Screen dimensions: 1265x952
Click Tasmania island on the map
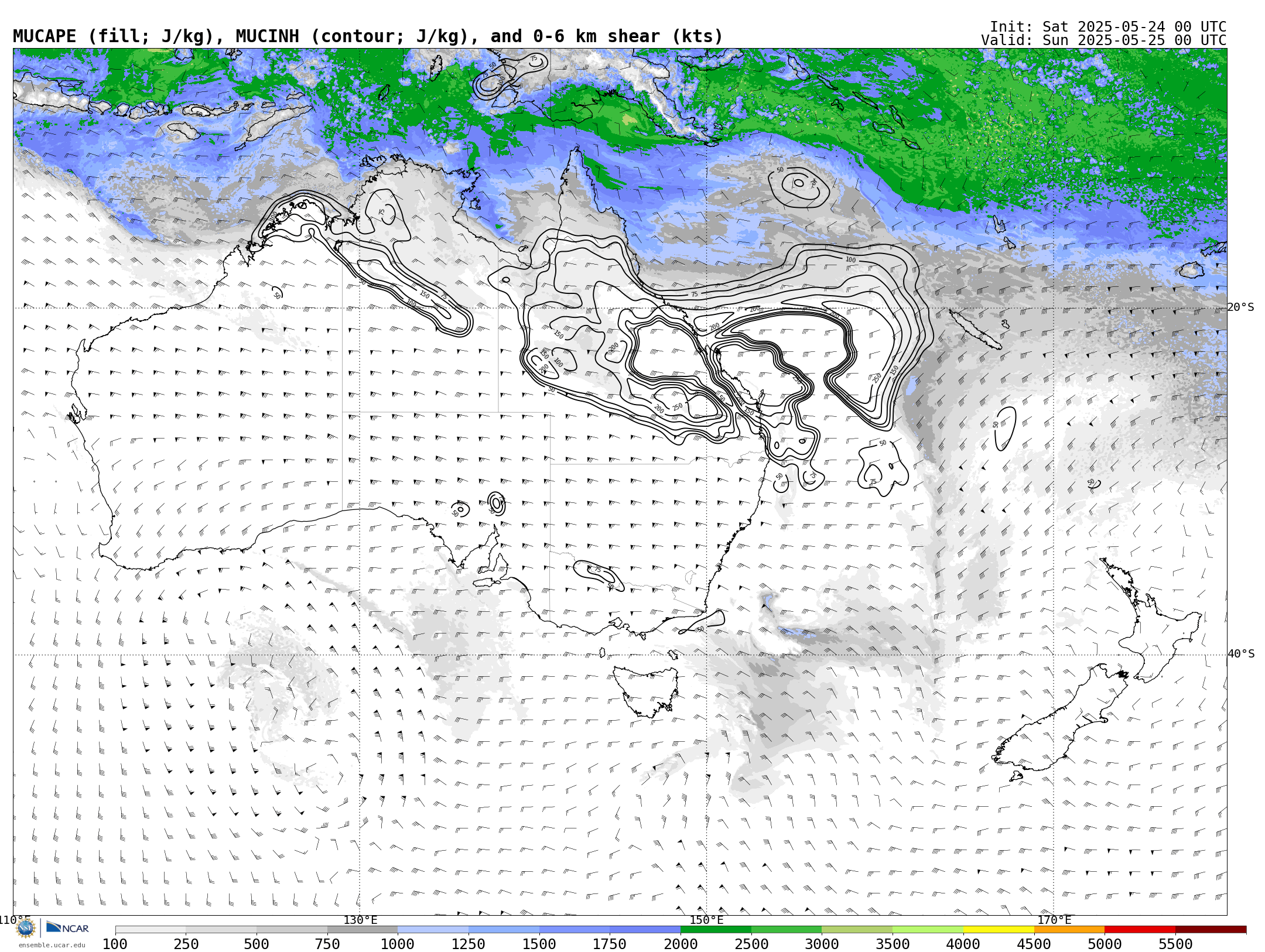(x=647, y=691)
